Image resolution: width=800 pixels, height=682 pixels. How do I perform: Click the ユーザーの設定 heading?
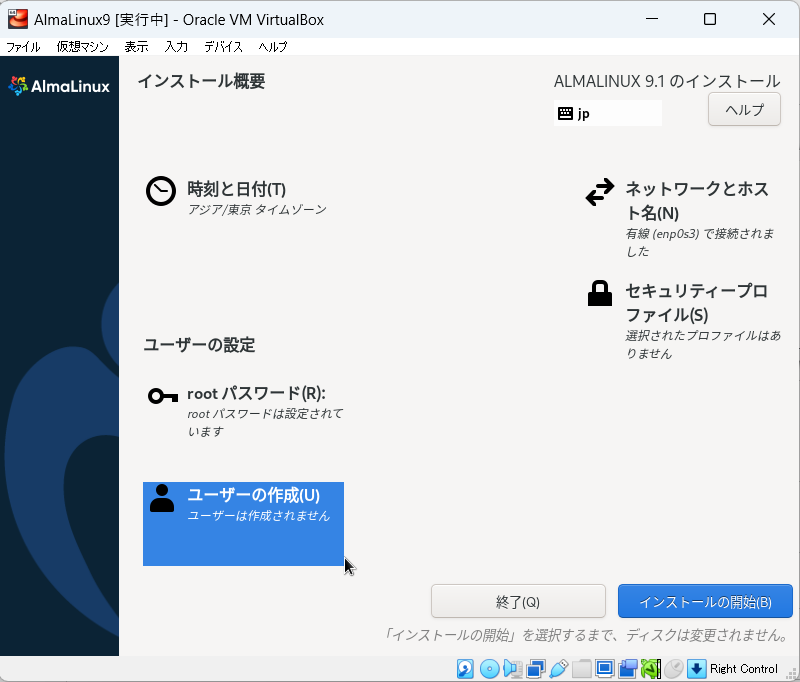click(199, 345)
